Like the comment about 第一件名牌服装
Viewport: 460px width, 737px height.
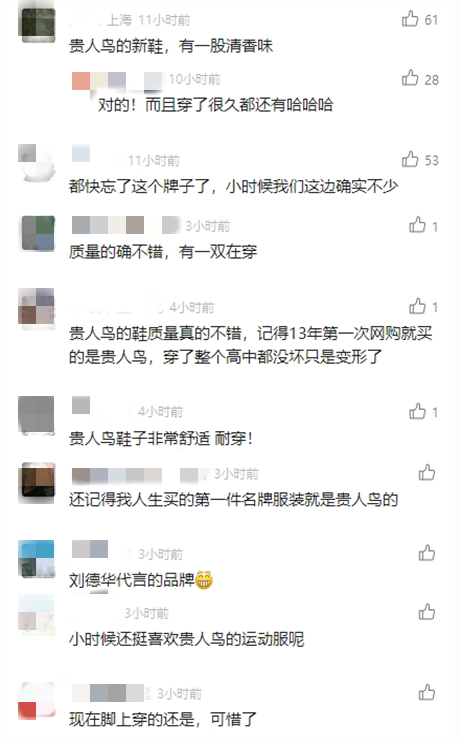427,473
